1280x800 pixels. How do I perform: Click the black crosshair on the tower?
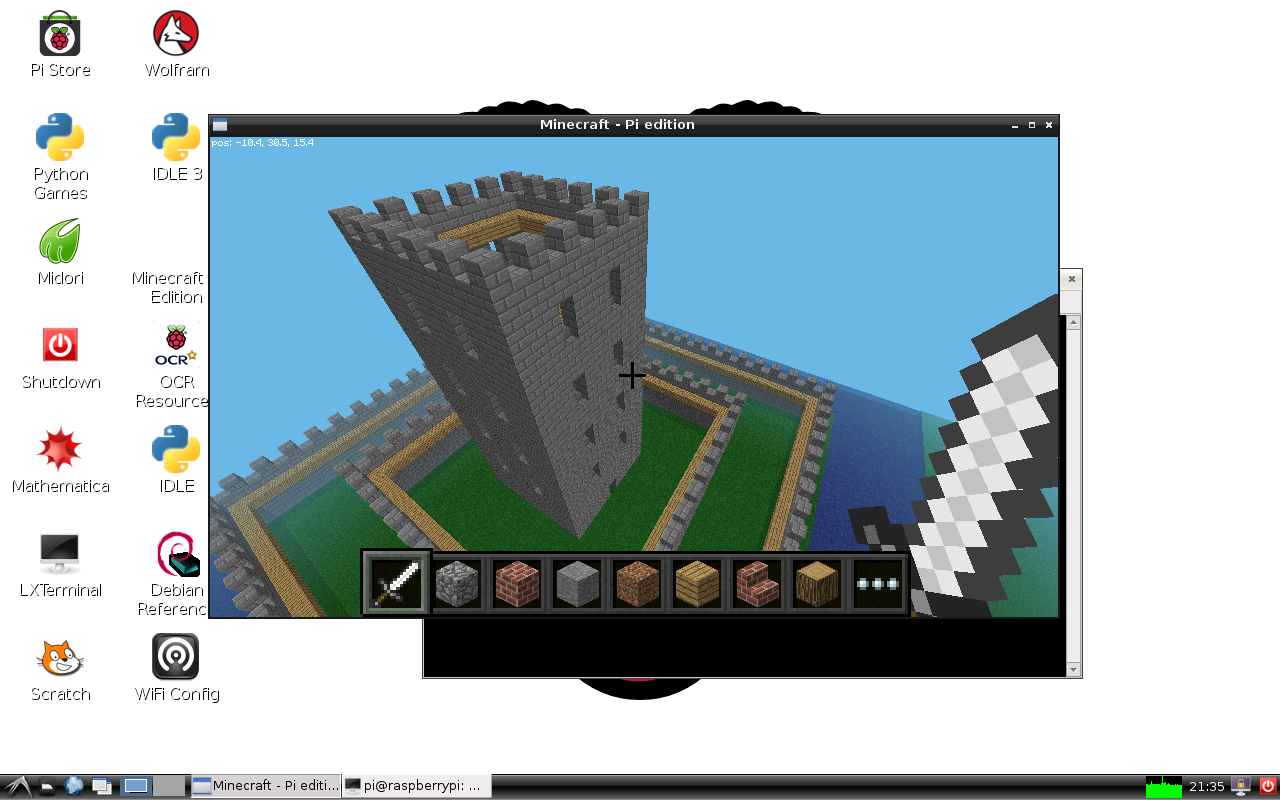coord(632,376)
